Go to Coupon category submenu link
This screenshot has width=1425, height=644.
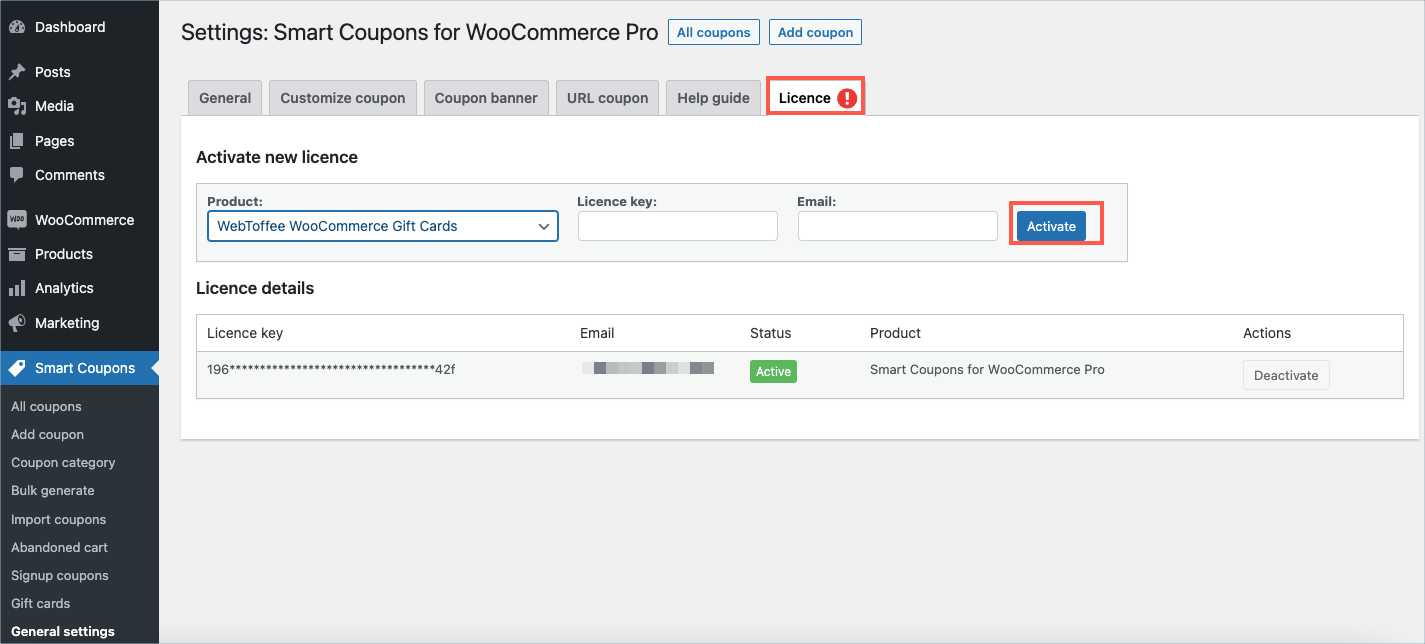pos(63,463)
